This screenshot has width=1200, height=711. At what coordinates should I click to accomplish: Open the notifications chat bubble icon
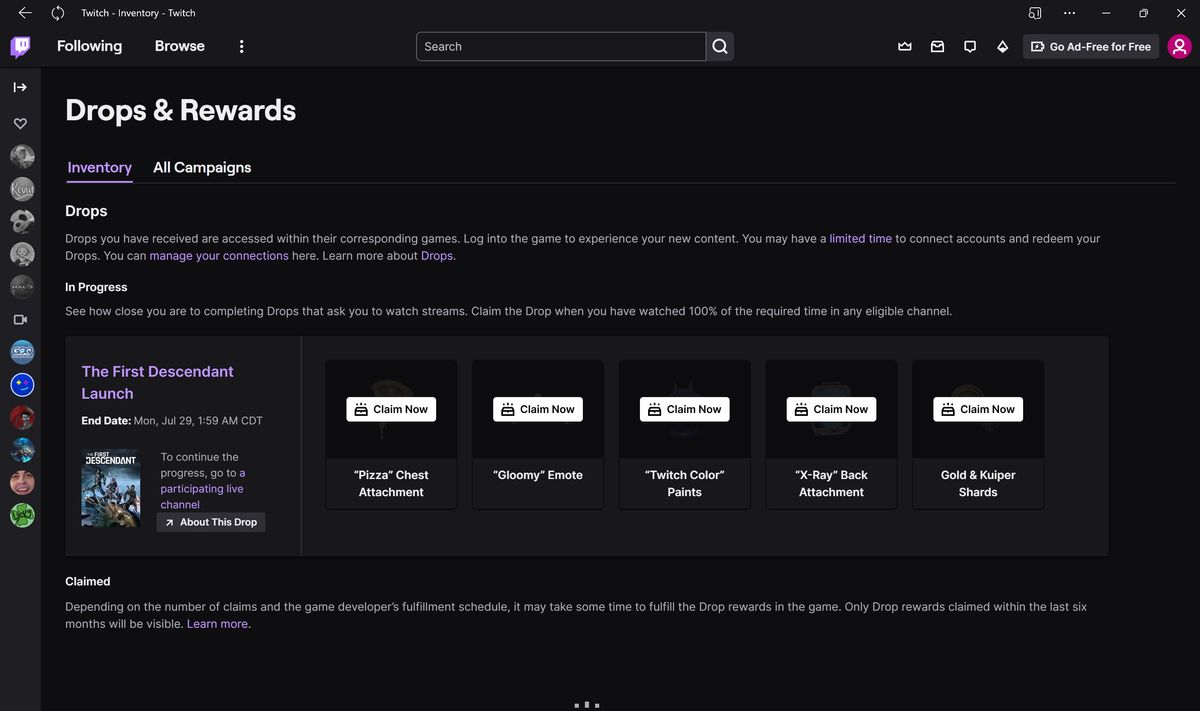click(x=969, y=45)
